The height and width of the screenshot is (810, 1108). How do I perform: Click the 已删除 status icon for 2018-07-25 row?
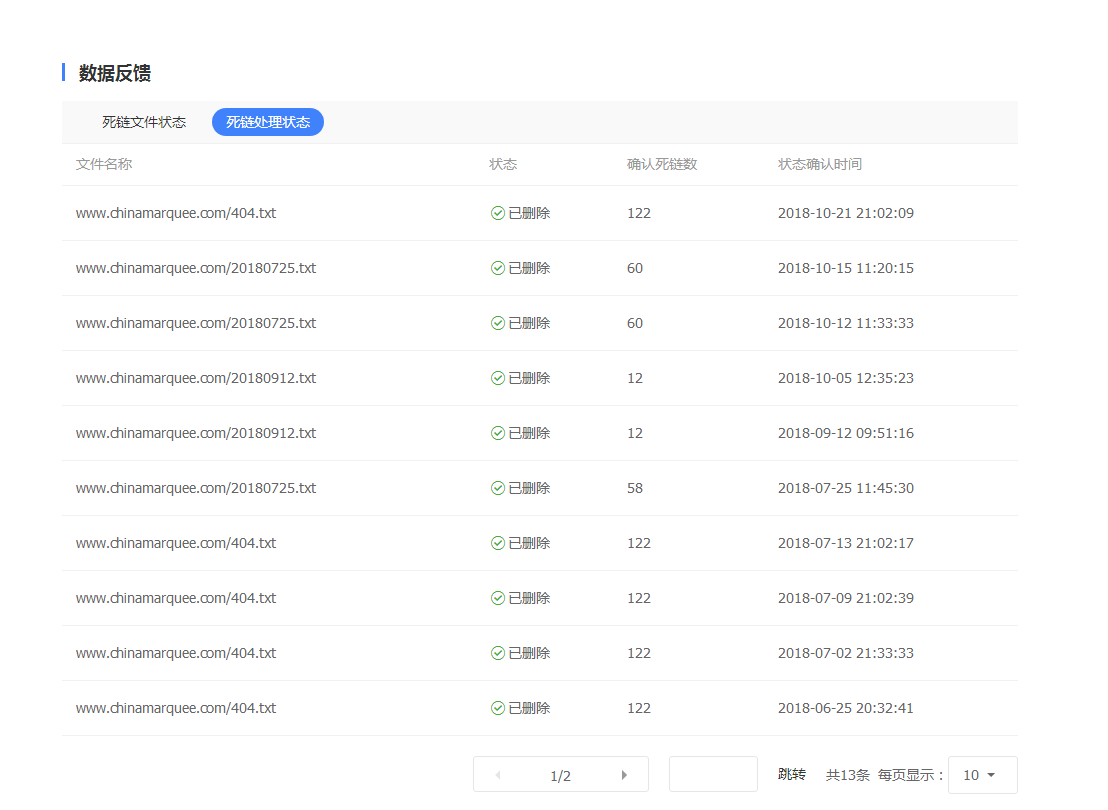[x=498, y=488]
